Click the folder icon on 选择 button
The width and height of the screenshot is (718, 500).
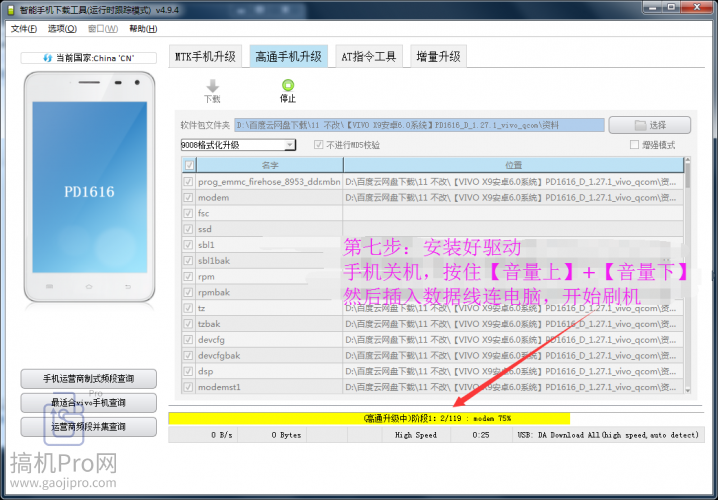641,125
